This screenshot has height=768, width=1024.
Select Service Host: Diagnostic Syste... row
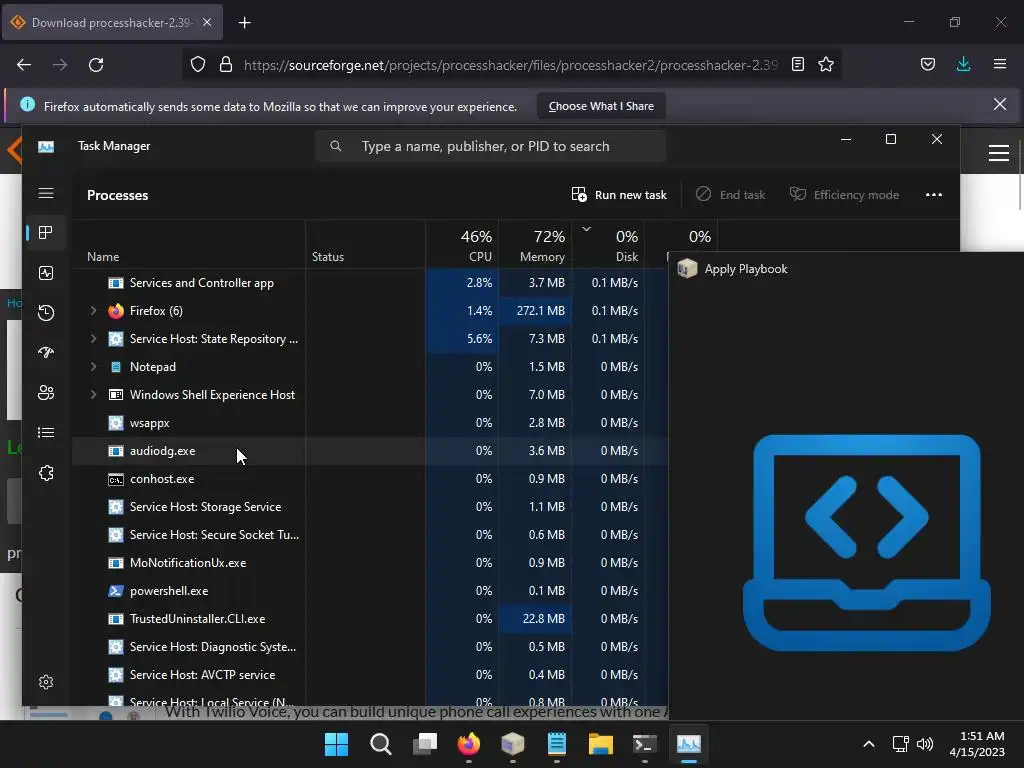pos(370,647)
